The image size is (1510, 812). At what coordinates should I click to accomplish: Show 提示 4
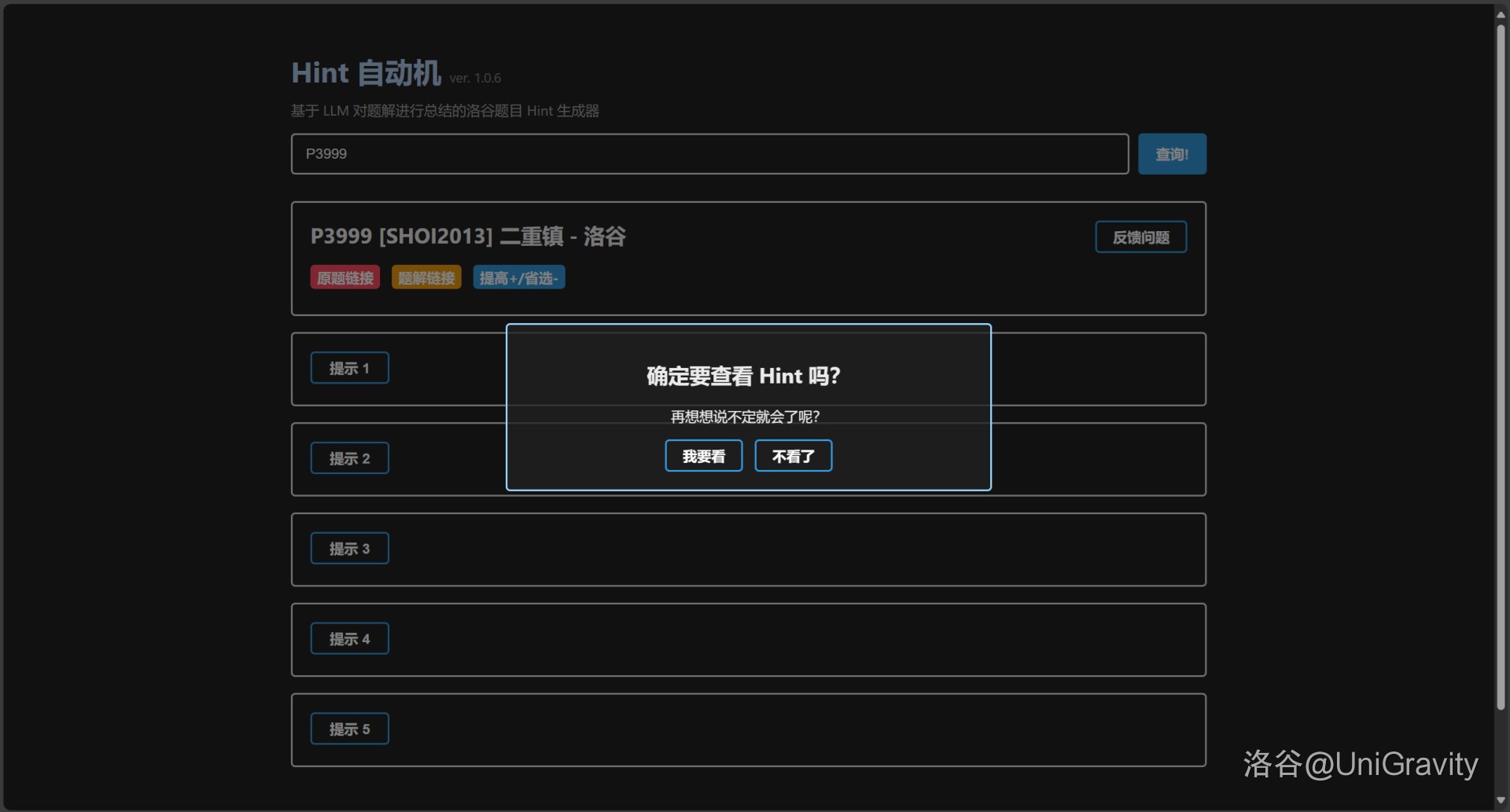[x=349, y=639]
